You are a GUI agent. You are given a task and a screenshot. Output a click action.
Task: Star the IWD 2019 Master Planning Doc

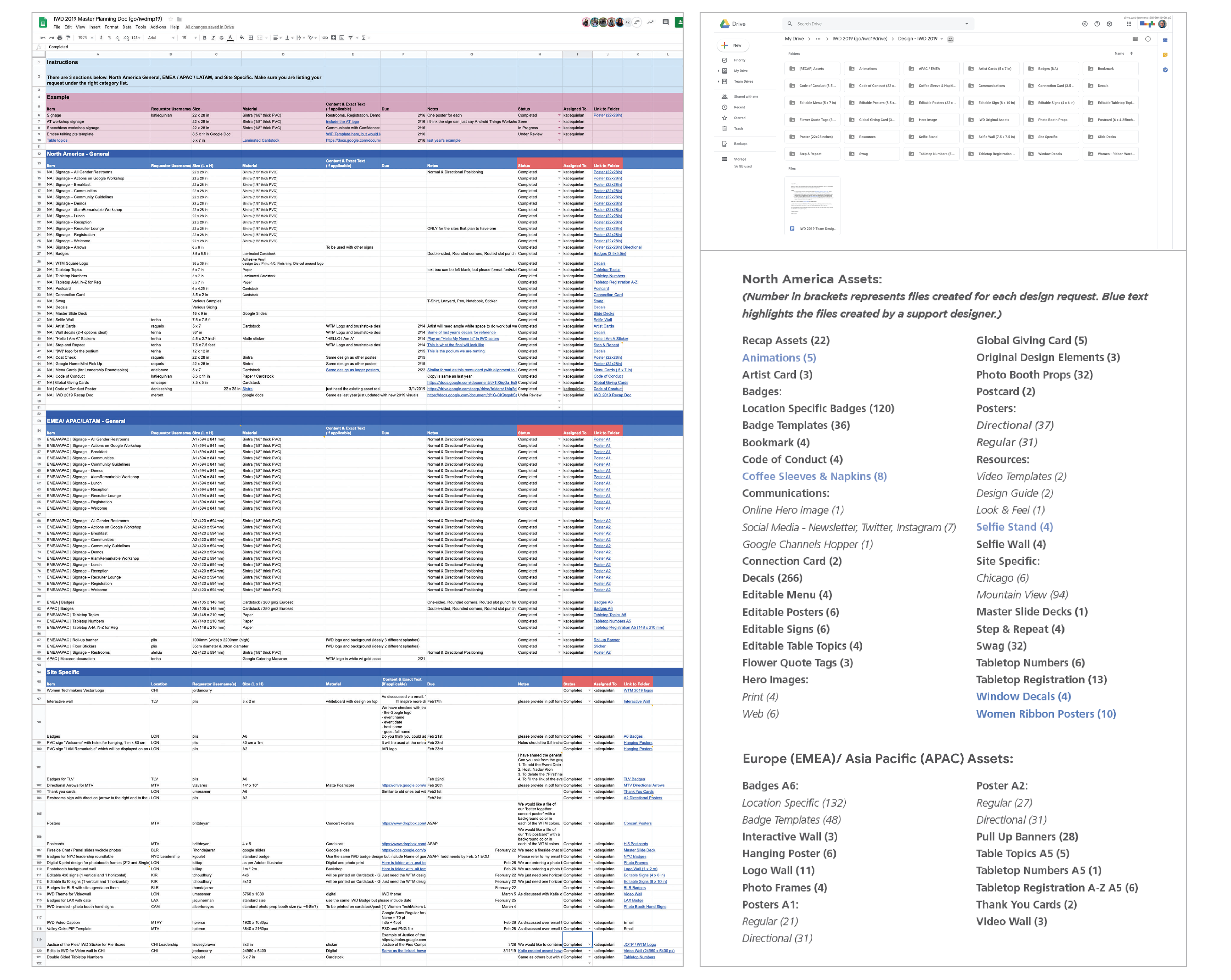click(x=170, y=19)
